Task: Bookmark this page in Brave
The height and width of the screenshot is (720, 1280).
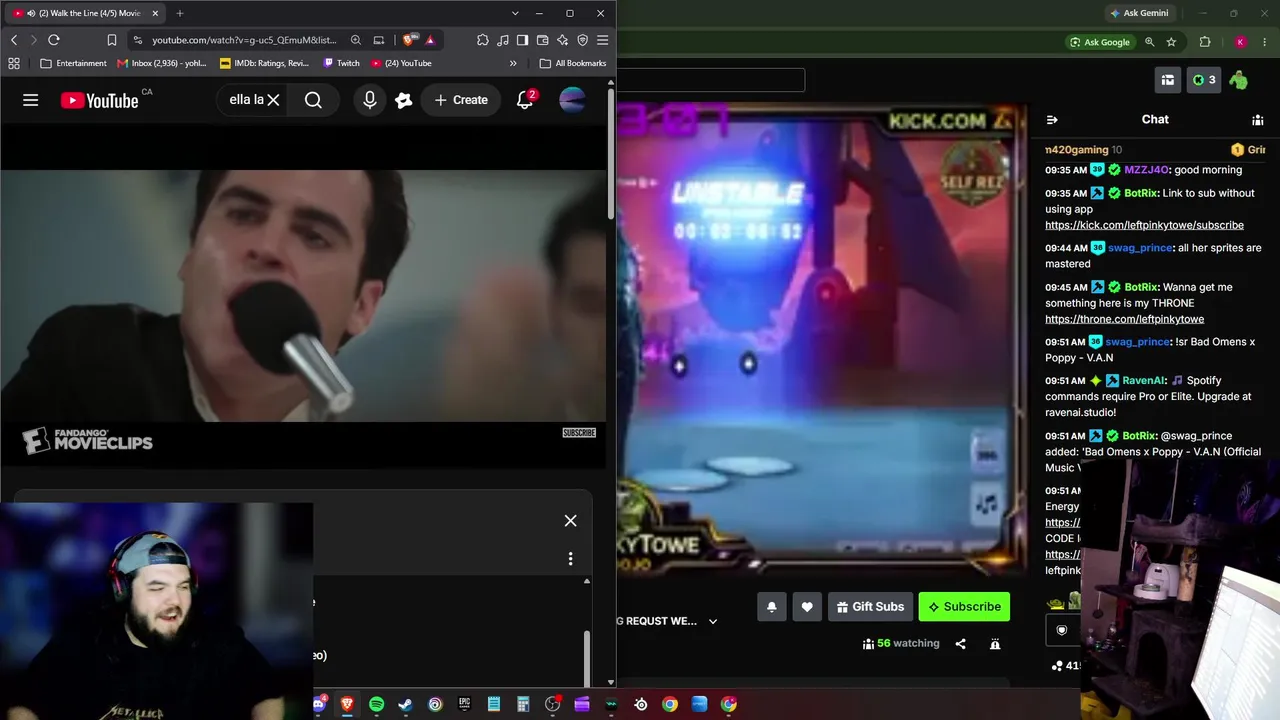Action: coord(112,40)
